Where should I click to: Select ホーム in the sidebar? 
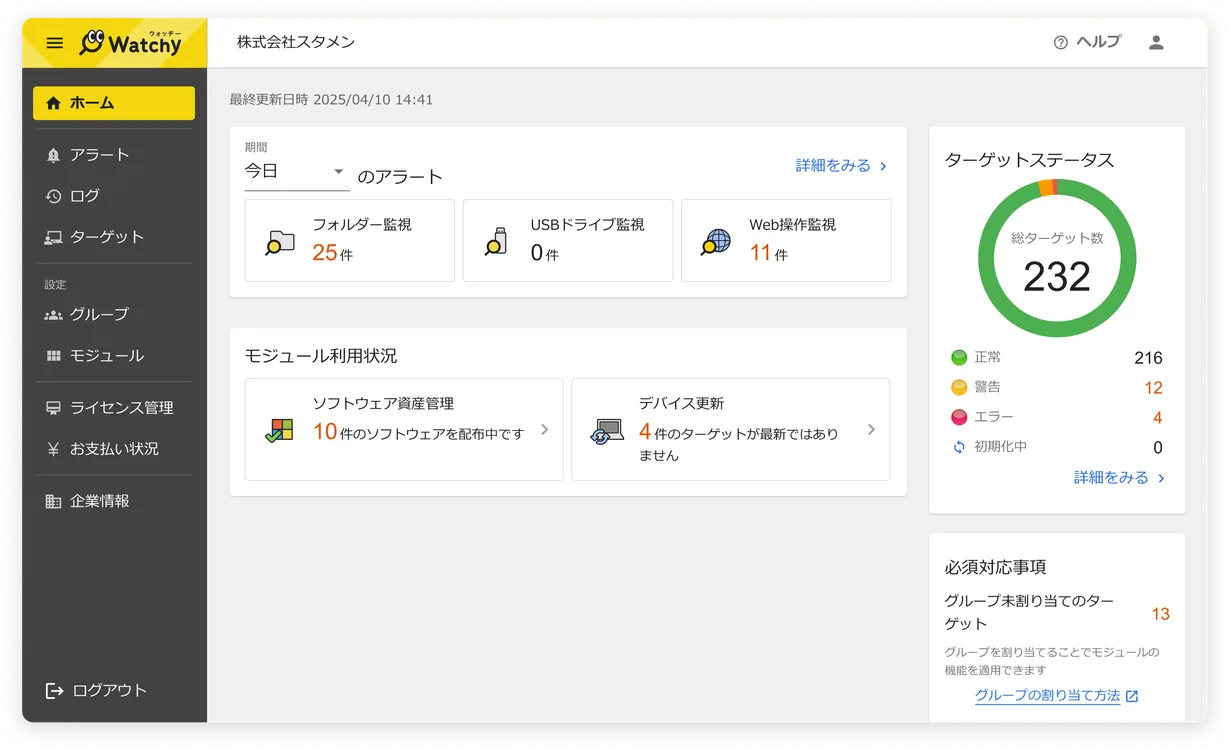[x=114, y=103]
